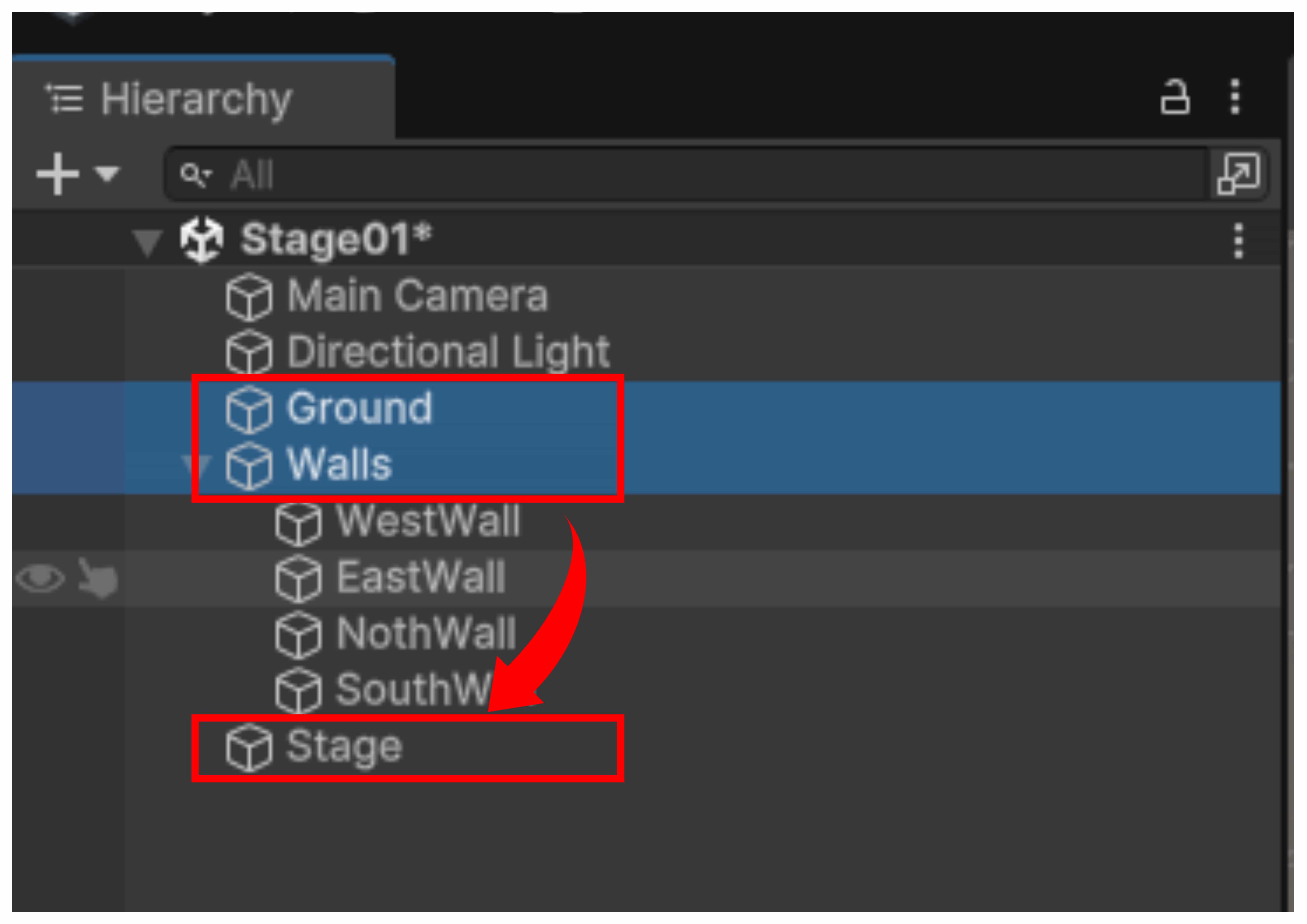
Task: Collapse the Stage01 scene foldout arrow
Action: pyautogui.click(x=147, y=242)
